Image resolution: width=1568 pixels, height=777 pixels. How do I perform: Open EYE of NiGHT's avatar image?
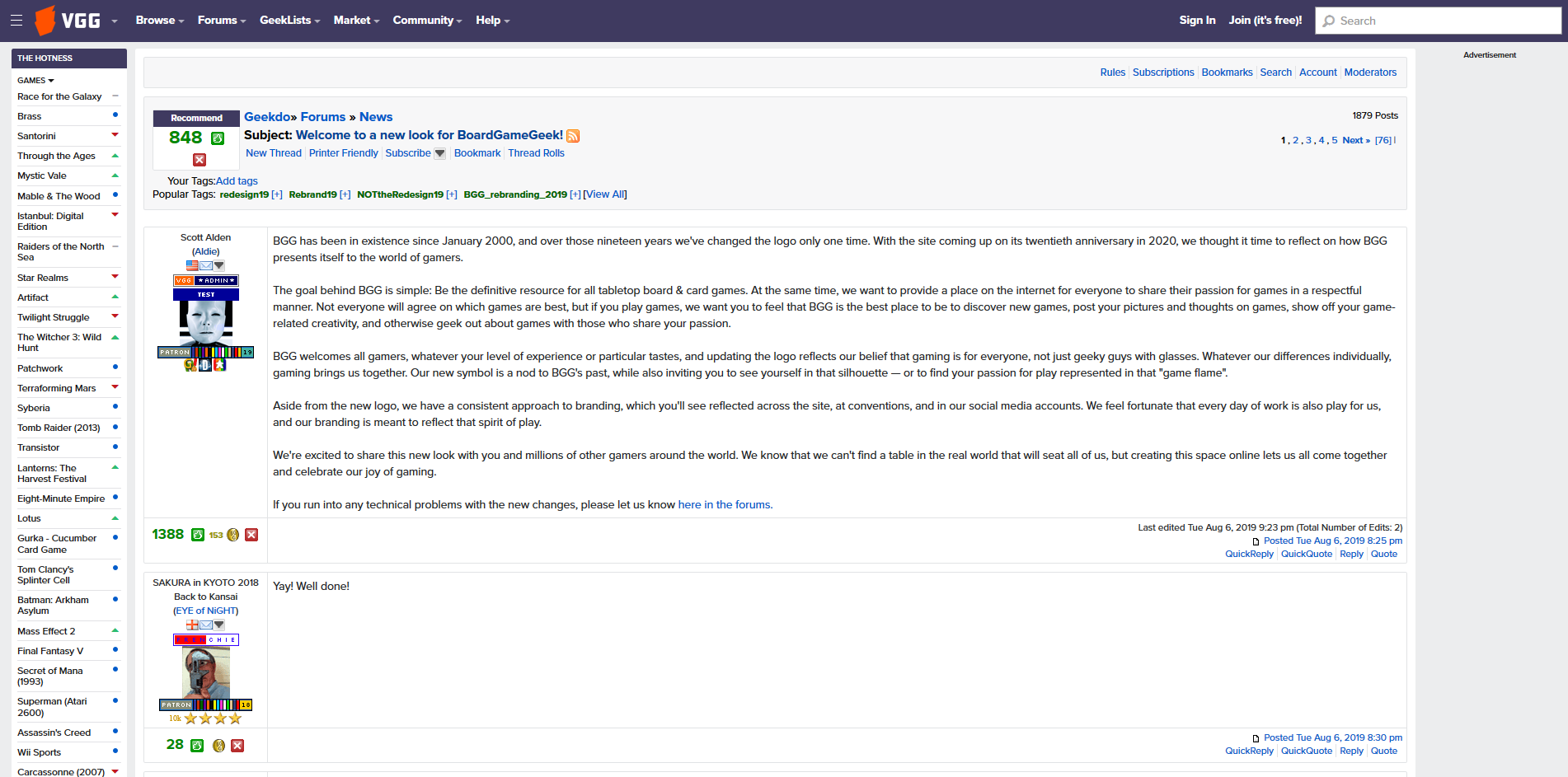tap(206, 672)
